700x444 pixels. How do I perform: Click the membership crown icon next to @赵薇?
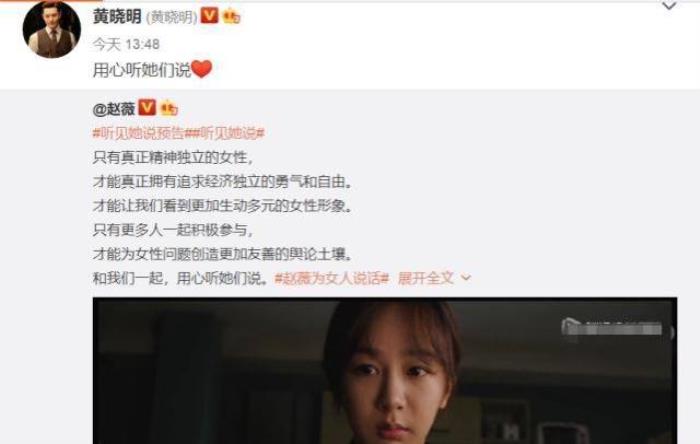169,108
